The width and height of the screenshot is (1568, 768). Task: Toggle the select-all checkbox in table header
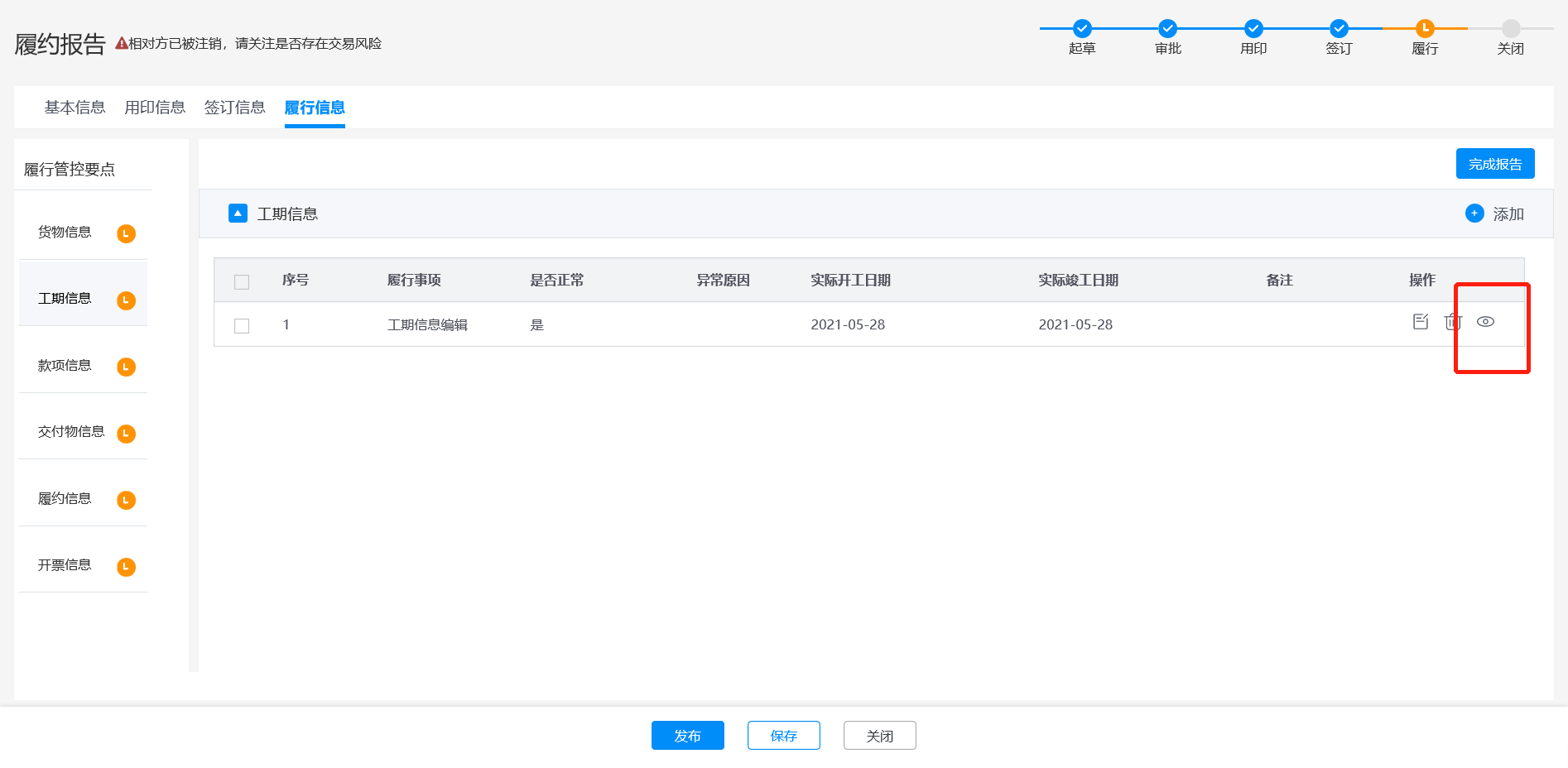(242, 282)
